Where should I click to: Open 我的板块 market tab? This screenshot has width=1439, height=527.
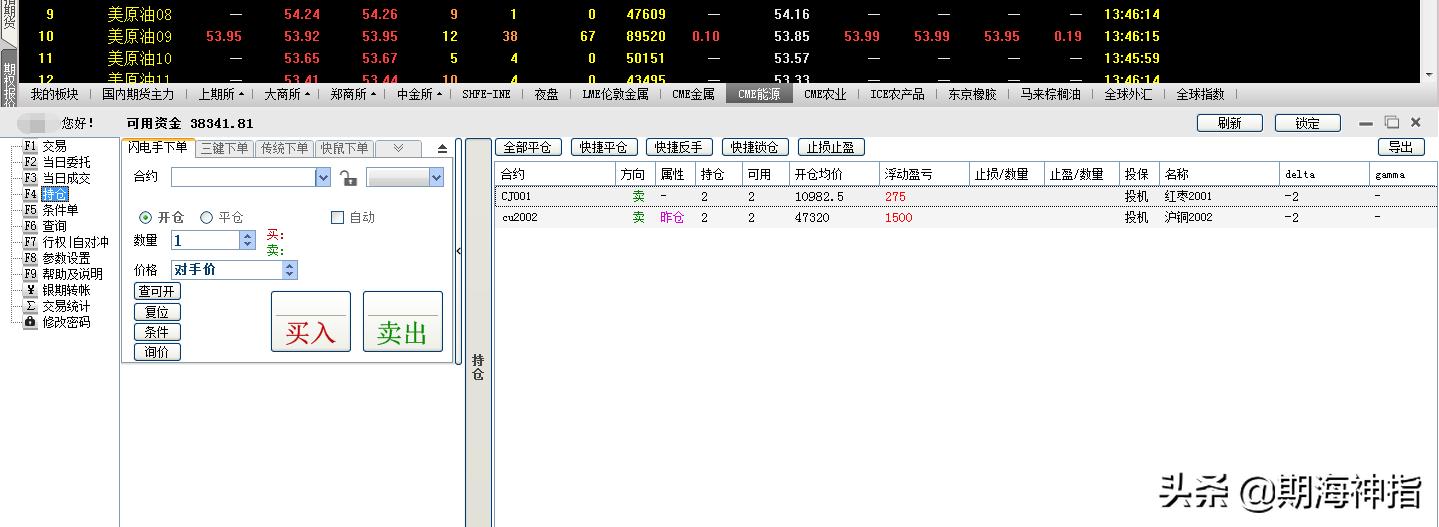54,94
